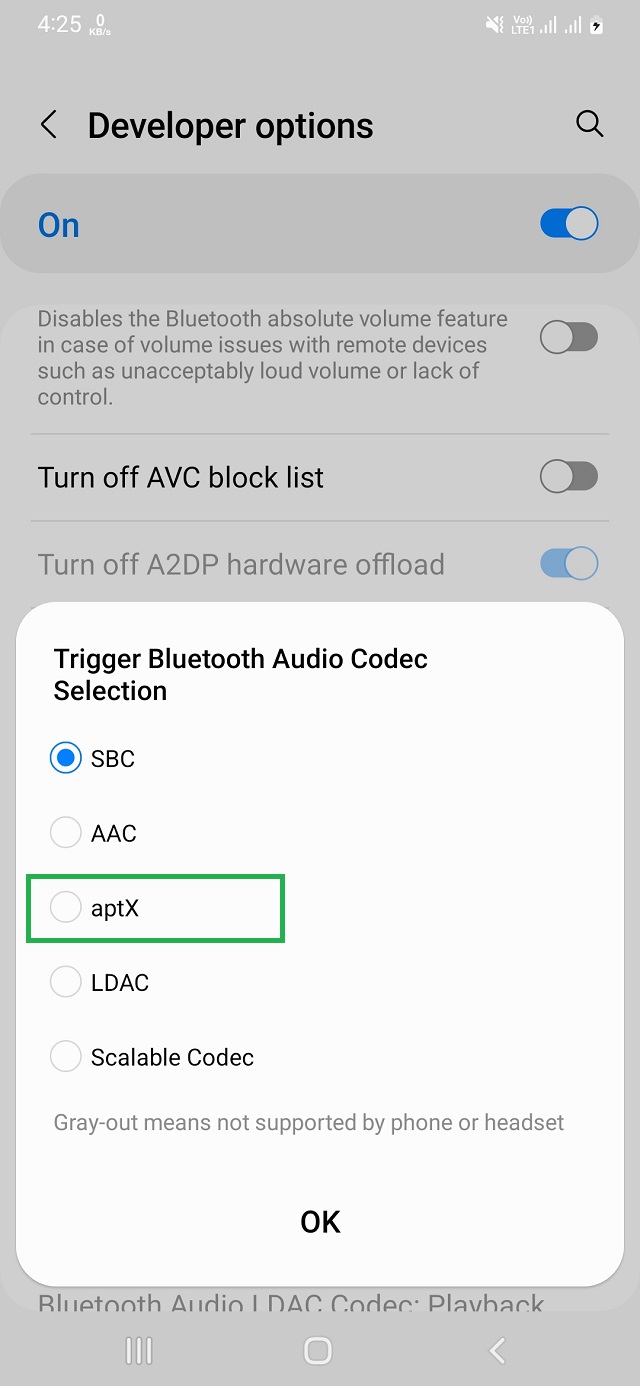Enable the disable absolute volume switch
640x1386 pixels.
(568, 338)
